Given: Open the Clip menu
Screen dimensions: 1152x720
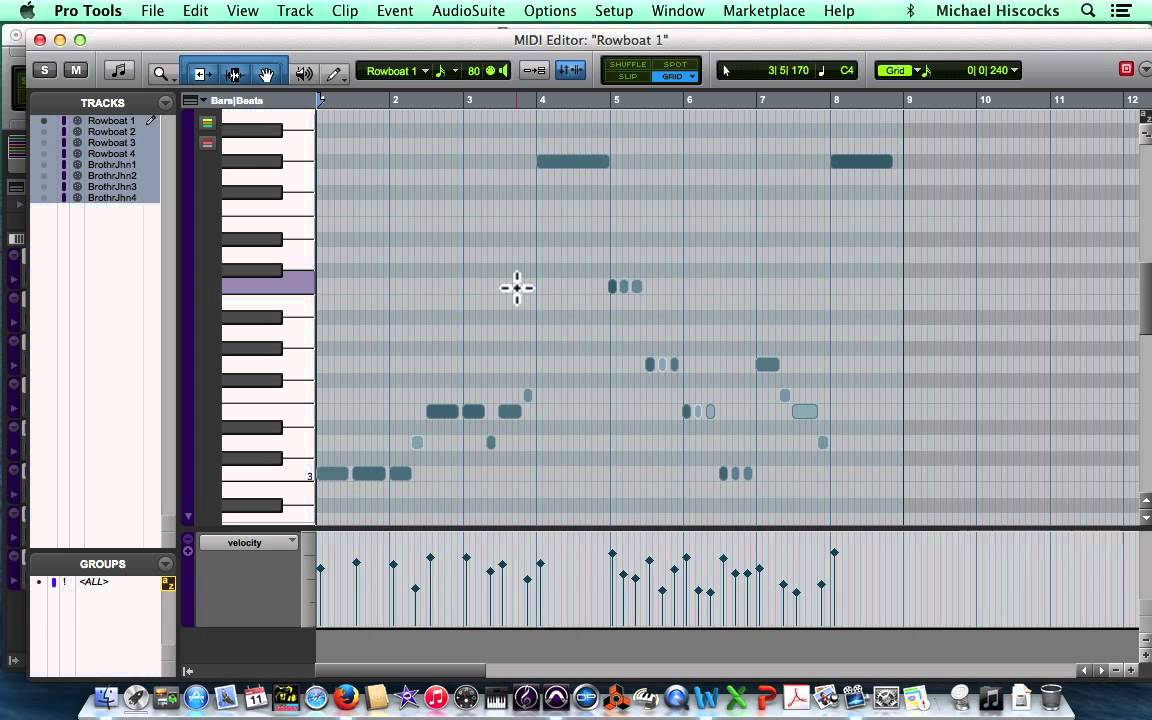Looking at the screenshot, I should 345,11.
